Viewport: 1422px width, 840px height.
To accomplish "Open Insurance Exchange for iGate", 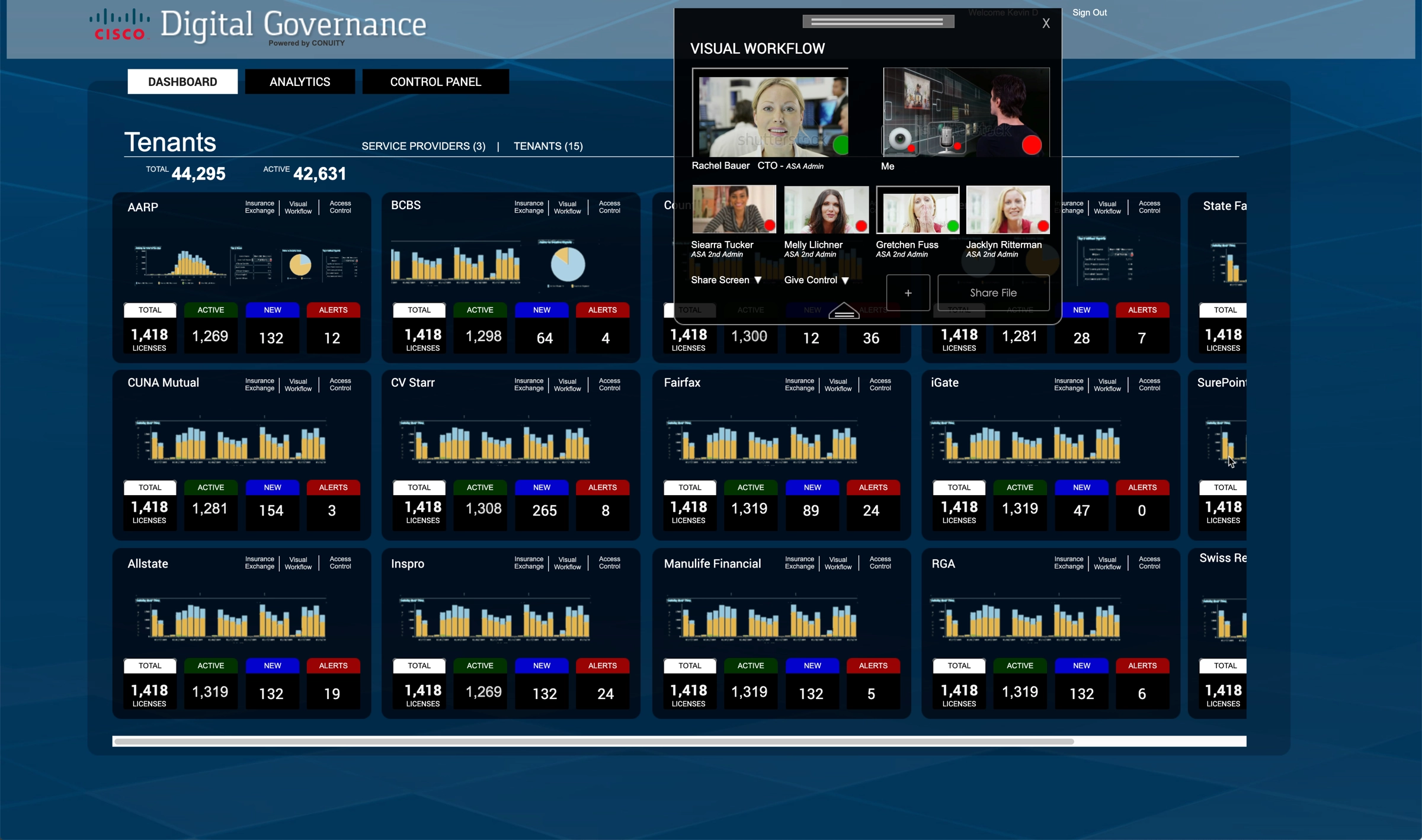I will [x=1068, y=384].
